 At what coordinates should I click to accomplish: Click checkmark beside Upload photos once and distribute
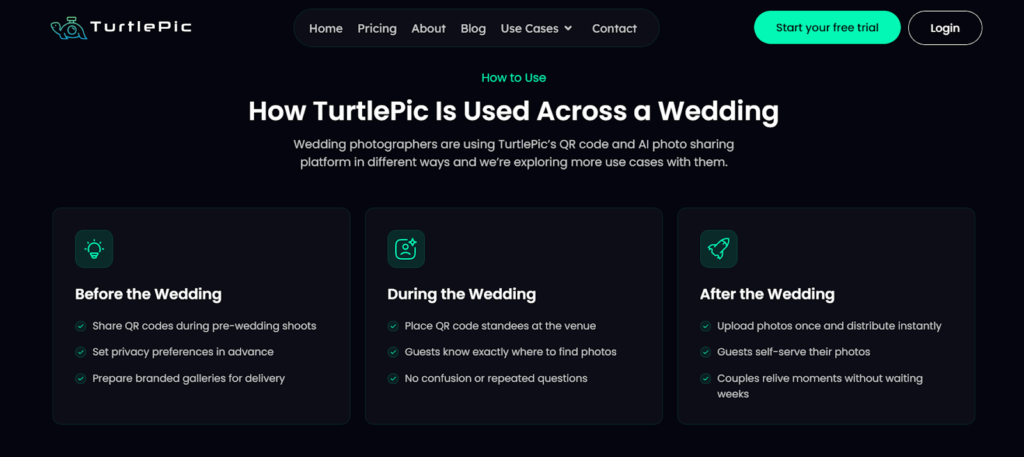pos(705,326)
